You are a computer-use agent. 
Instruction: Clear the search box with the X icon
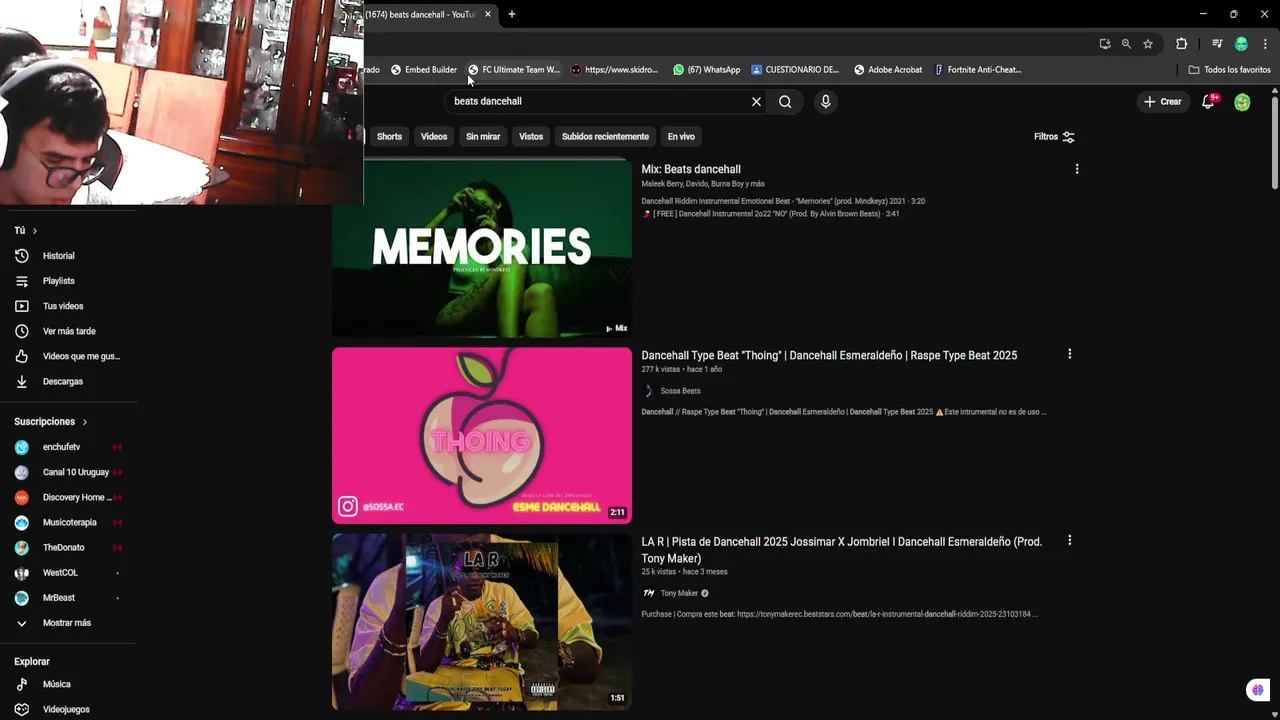coord(756,101)
